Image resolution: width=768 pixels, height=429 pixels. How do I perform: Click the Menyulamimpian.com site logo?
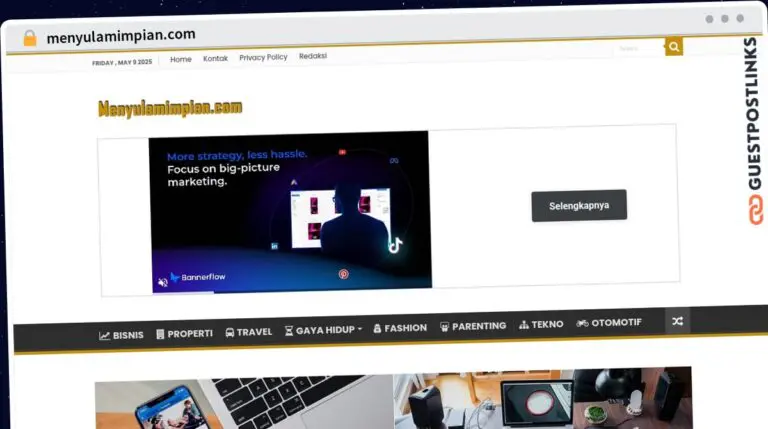point(170,108)
